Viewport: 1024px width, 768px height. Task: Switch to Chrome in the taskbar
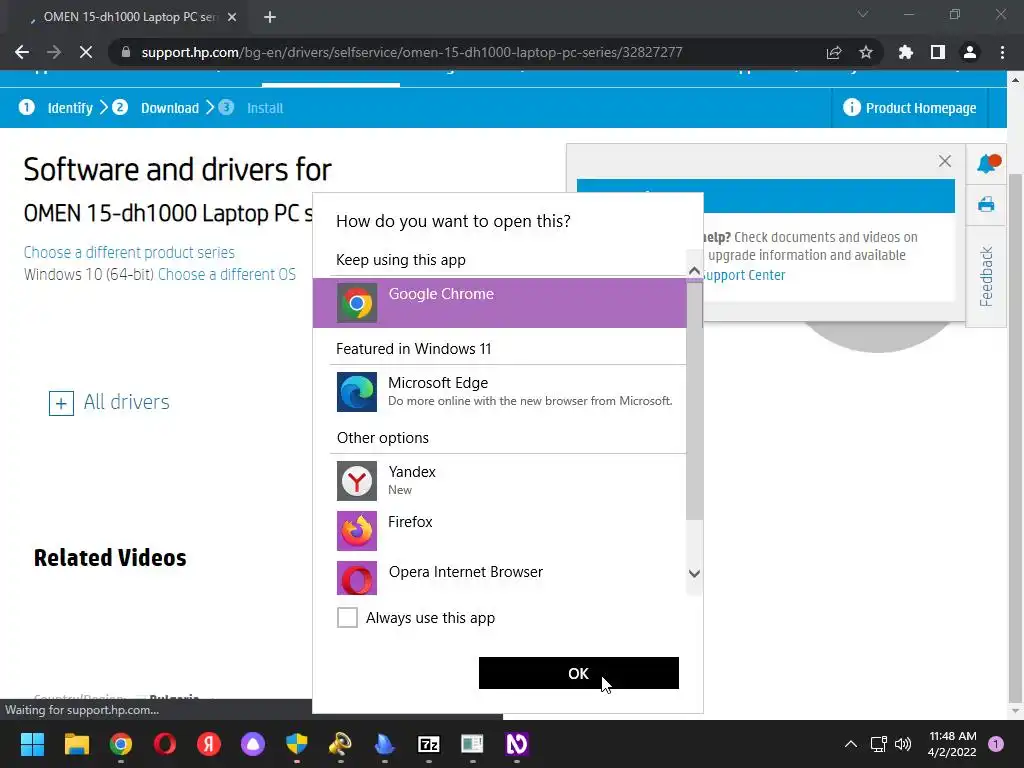click(x=121, y=744)
